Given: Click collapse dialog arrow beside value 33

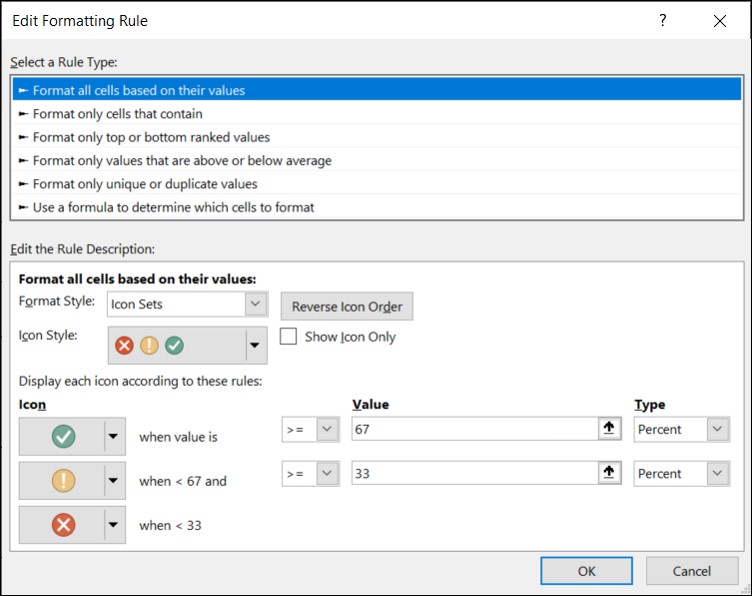Looking at the screenshot, I should tap(606, 473).
